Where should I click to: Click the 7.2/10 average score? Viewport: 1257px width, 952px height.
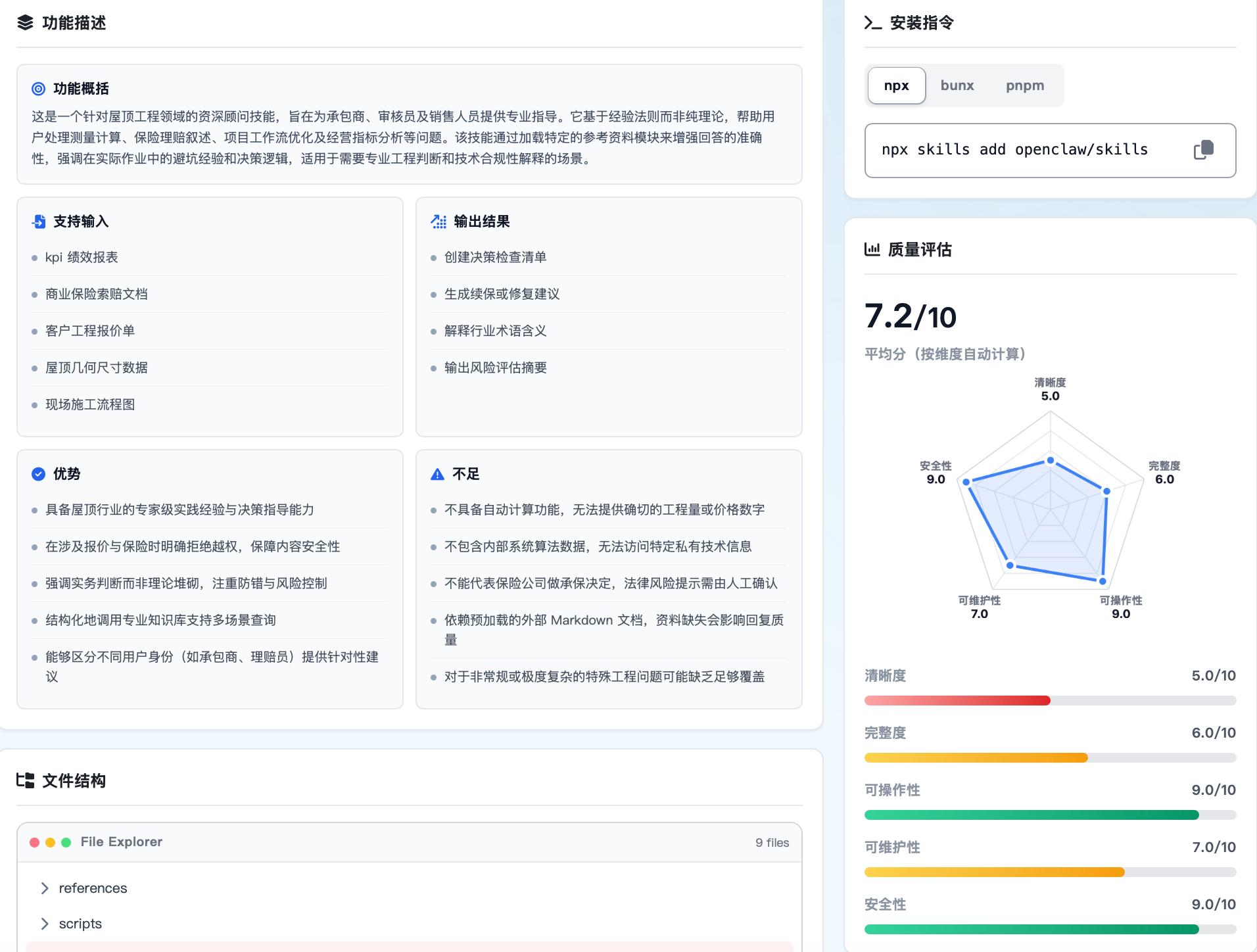click(910, 318)
